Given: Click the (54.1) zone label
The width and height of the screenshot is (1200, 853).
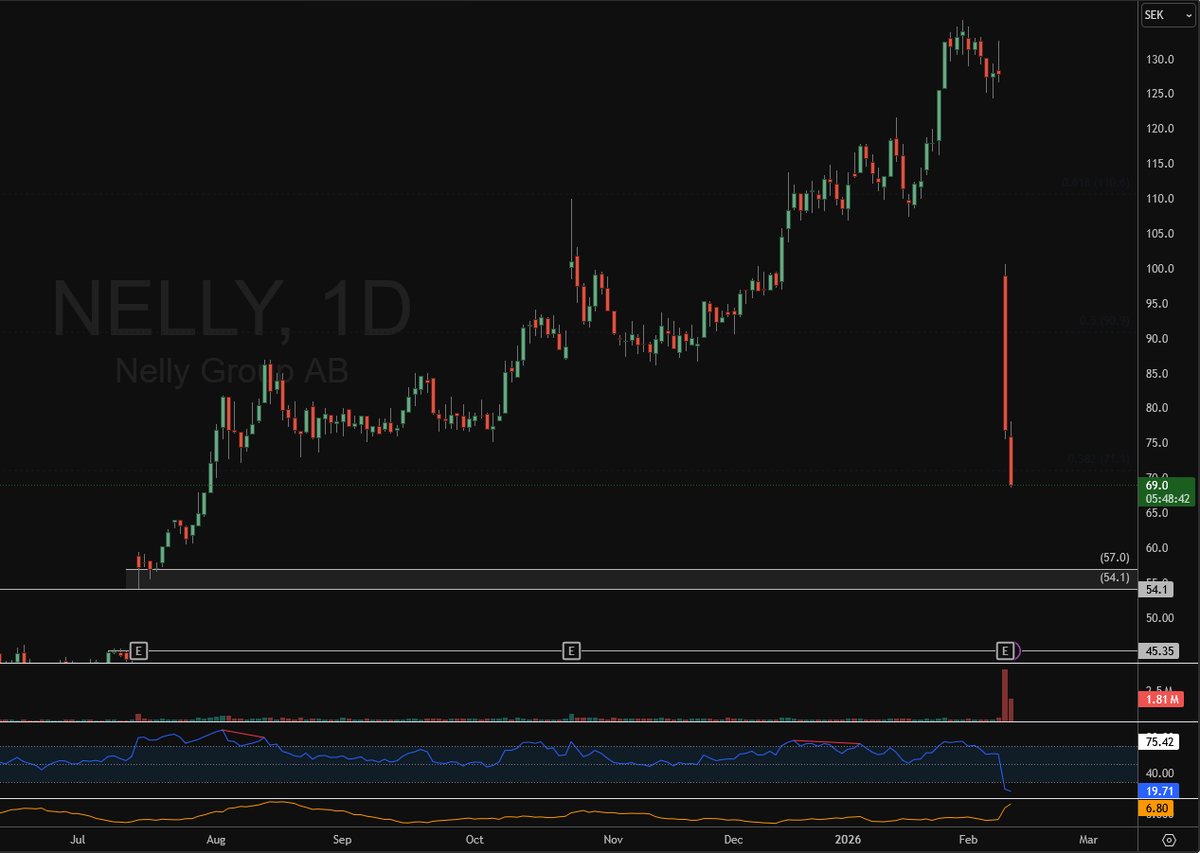Looking at the screenshot, I should 1114,577.
